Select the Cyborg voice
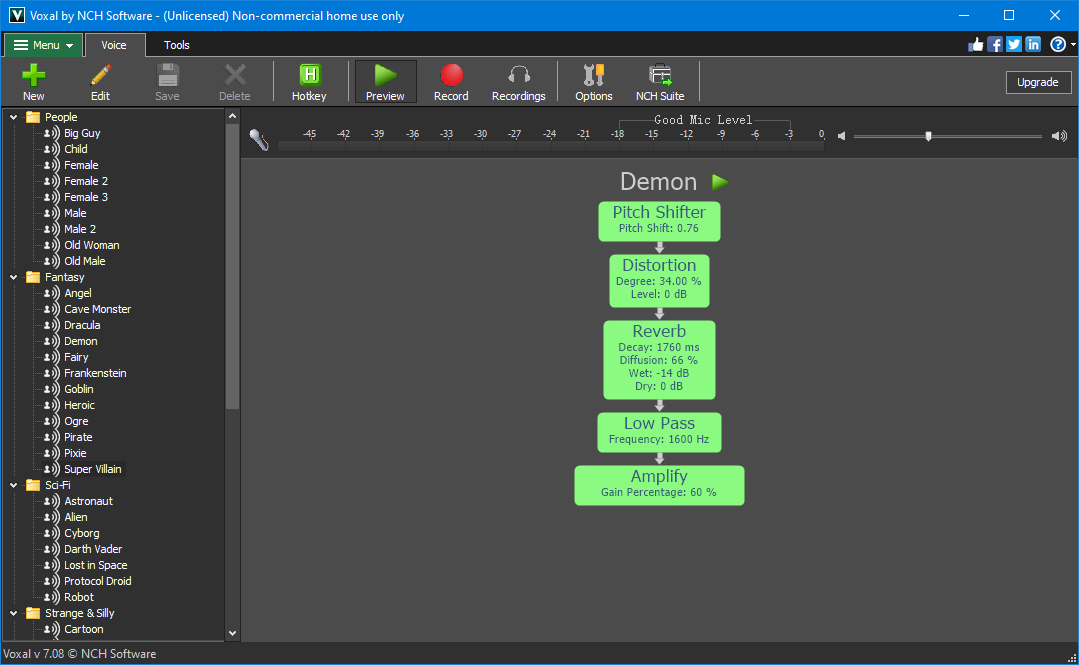The image size is (1079, 665). (81, 533)
